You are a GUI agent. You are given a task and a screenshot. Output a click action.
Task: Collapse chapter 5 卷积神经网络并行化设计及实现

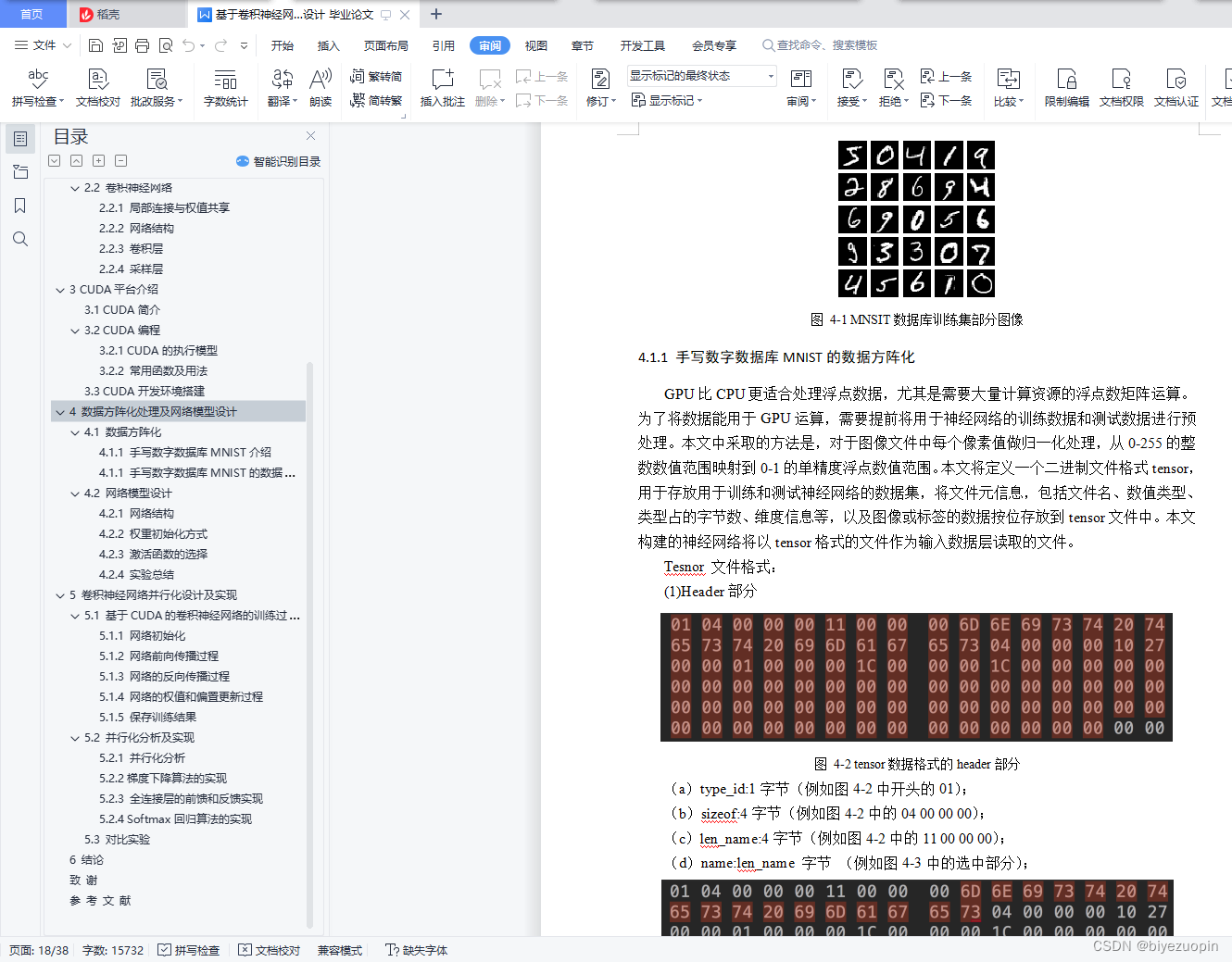pyautogui.click(x=60, y=595)
